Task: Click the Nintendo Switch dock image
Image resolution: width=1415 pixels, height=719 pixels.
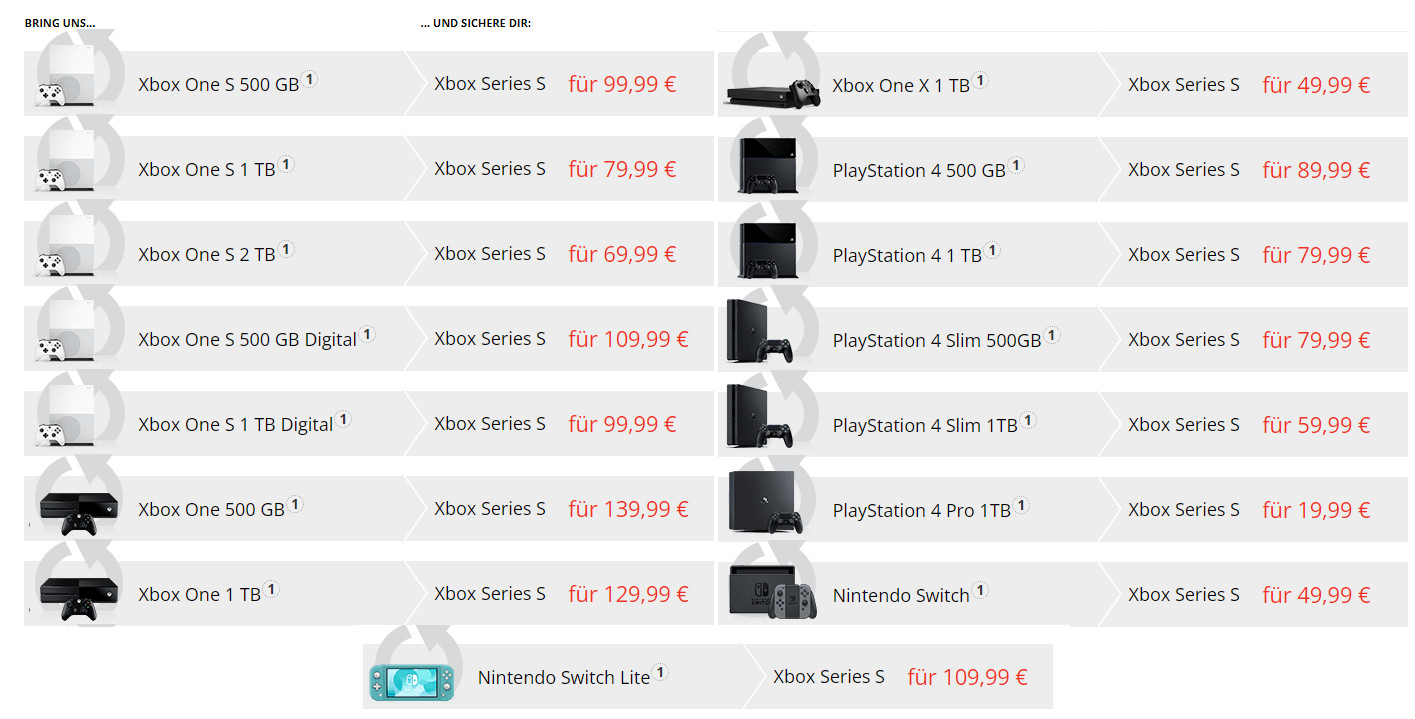Action: [x=772, y=592]
